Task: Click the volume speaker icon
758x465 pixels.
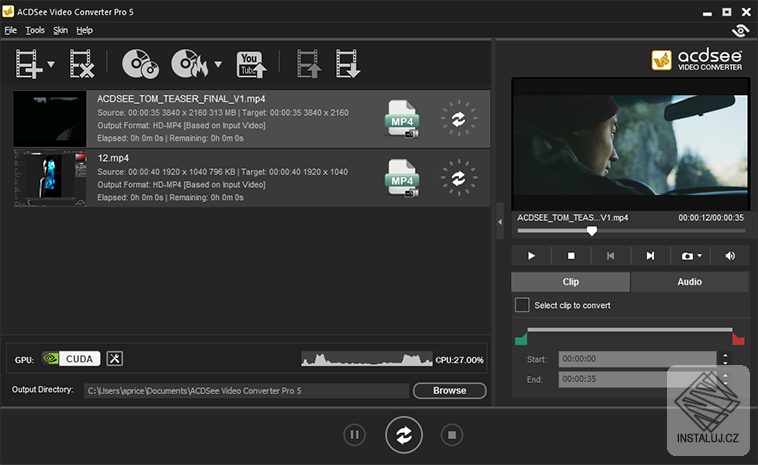Action: (x=730, y=256)
